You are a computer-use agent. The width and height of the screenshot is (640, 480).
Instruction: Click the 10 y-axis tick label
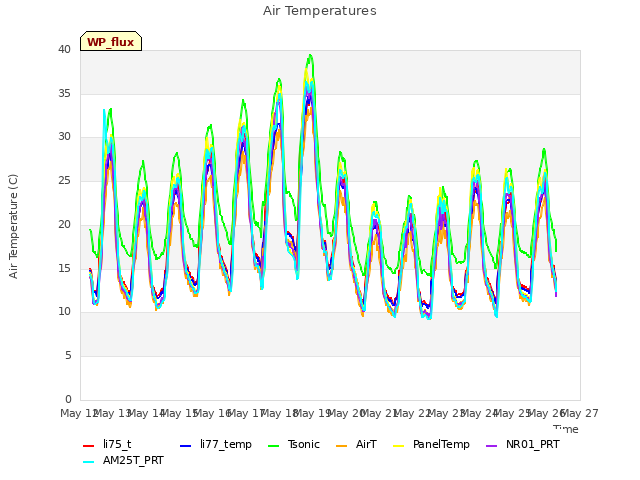click(64, 312)
